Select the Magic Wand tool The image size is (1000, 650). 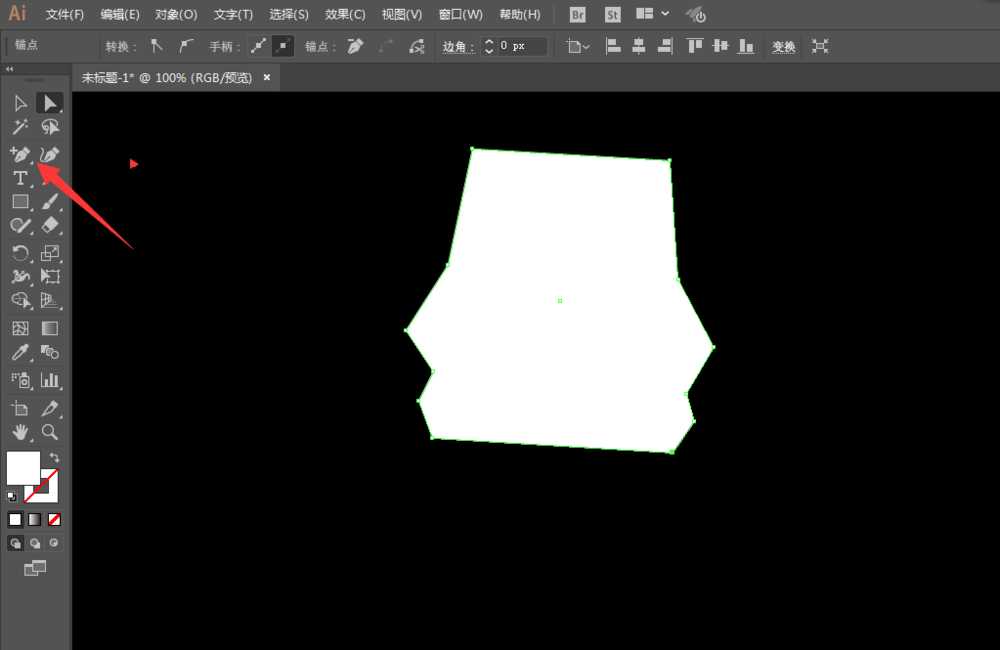[x=20, y=127]
